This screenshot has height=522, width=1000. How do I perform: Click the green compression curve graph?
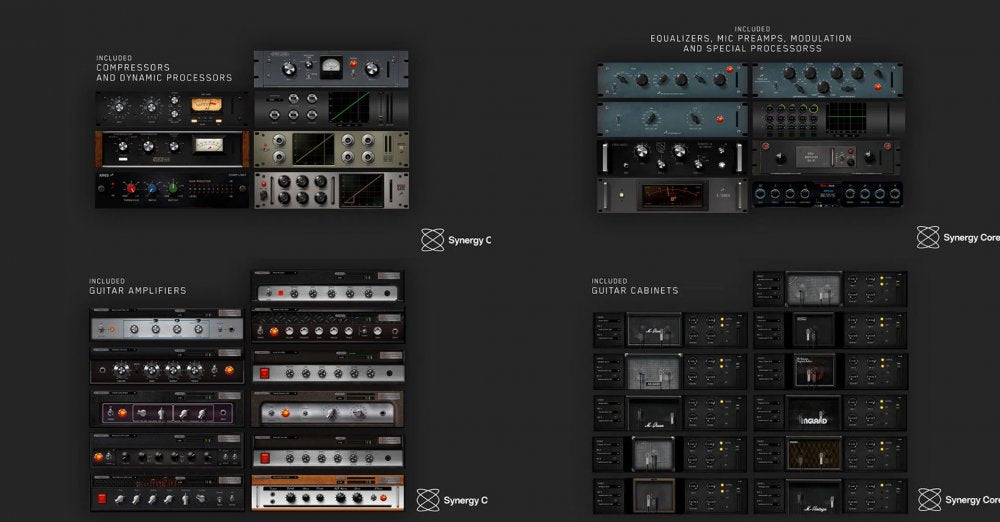coord(349,106)
